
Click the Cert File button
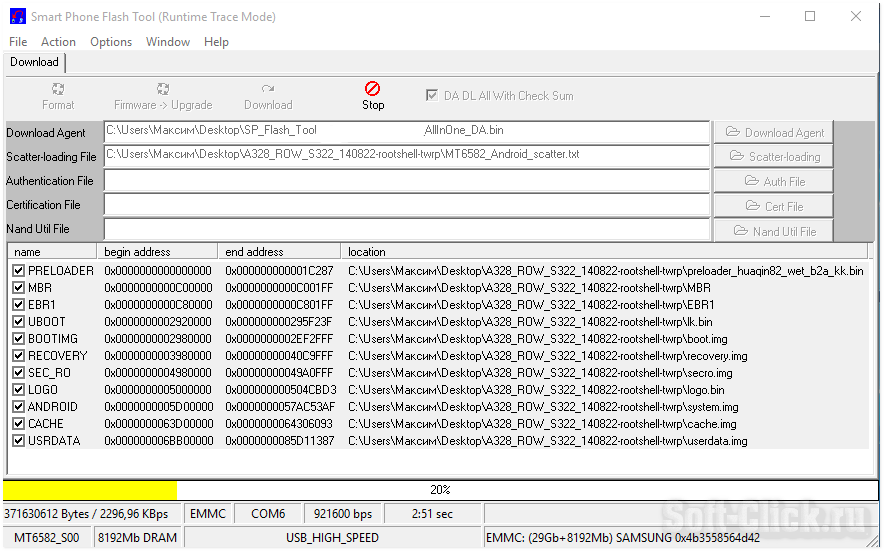(773, 206)
